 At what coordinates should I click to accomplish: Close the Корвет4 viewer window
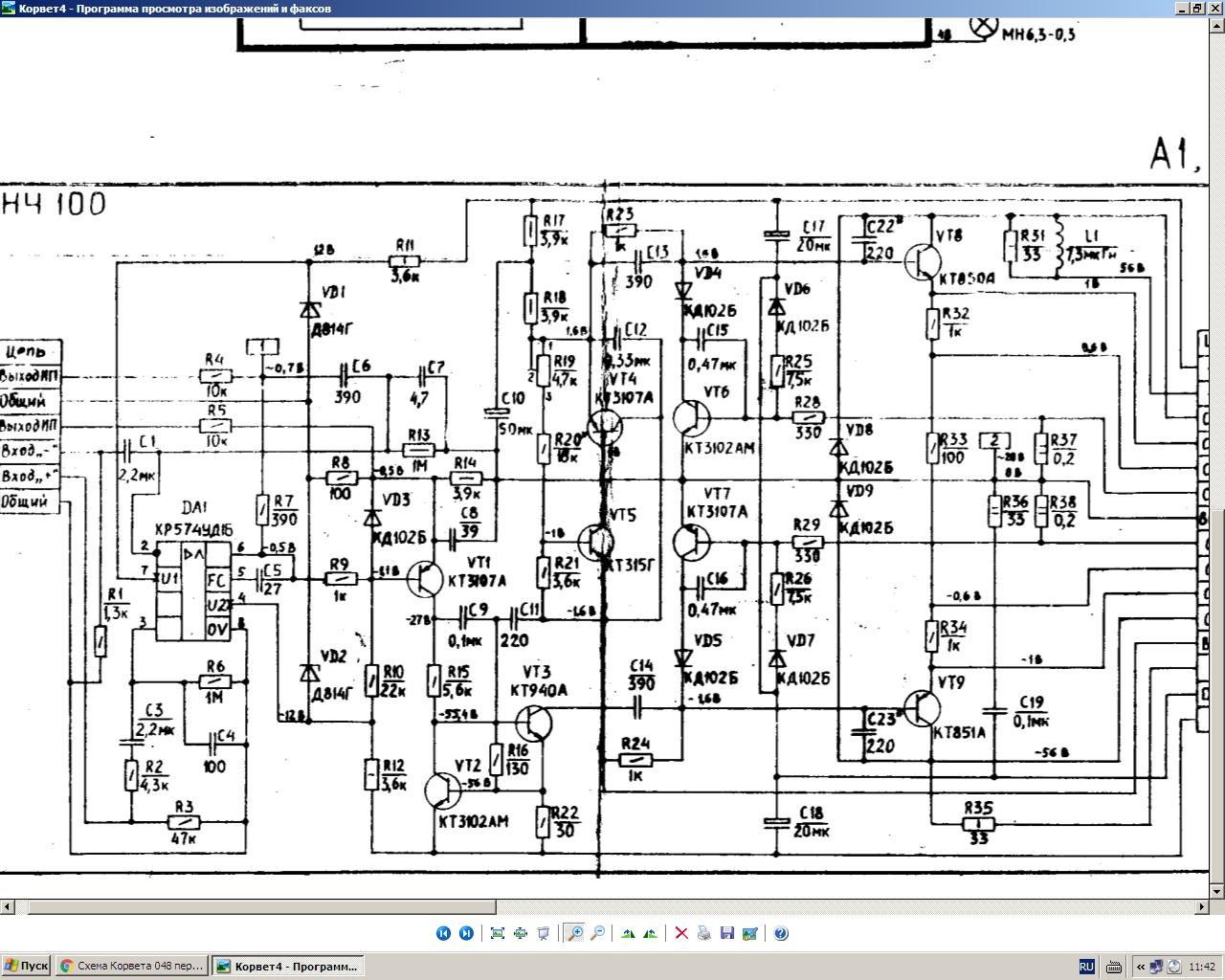[1214, 9]
